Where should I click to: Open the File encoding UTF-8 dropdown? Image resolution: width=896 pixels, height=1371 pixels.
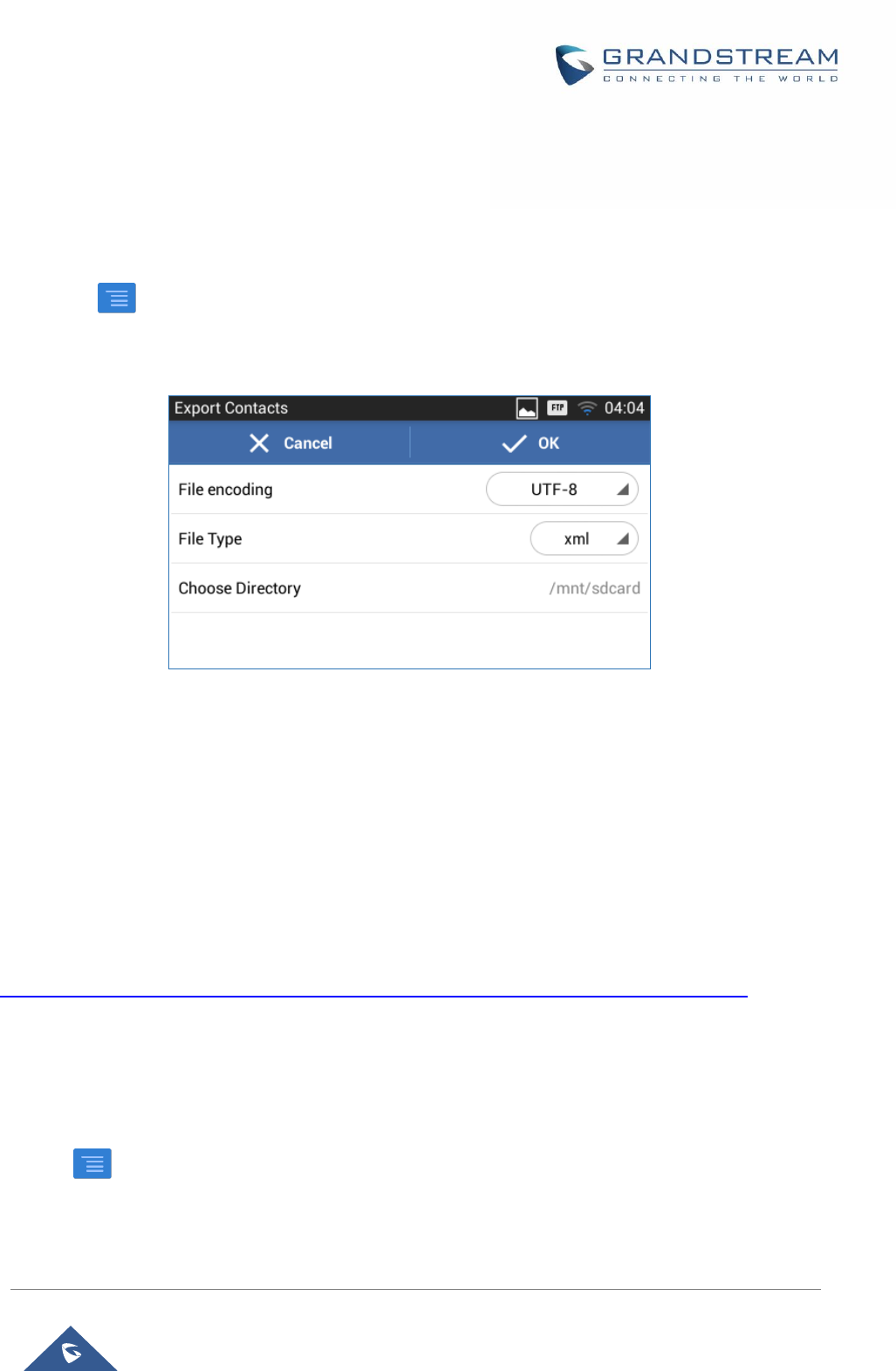[x=562, y=490]
